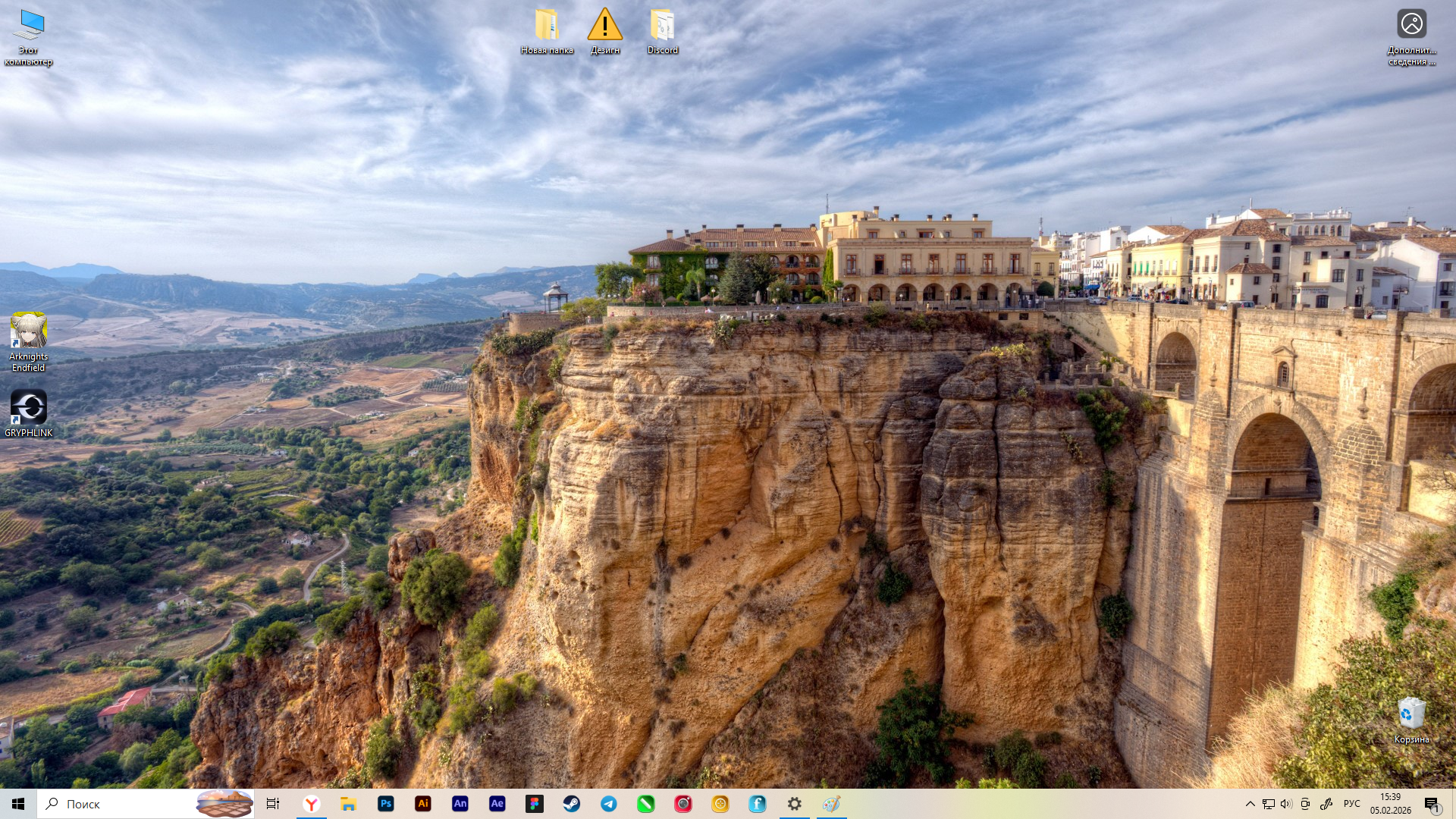Open Figma from the taskbar
The height and width of the screenshot is (819, 1456).
[x=535, y=804]
